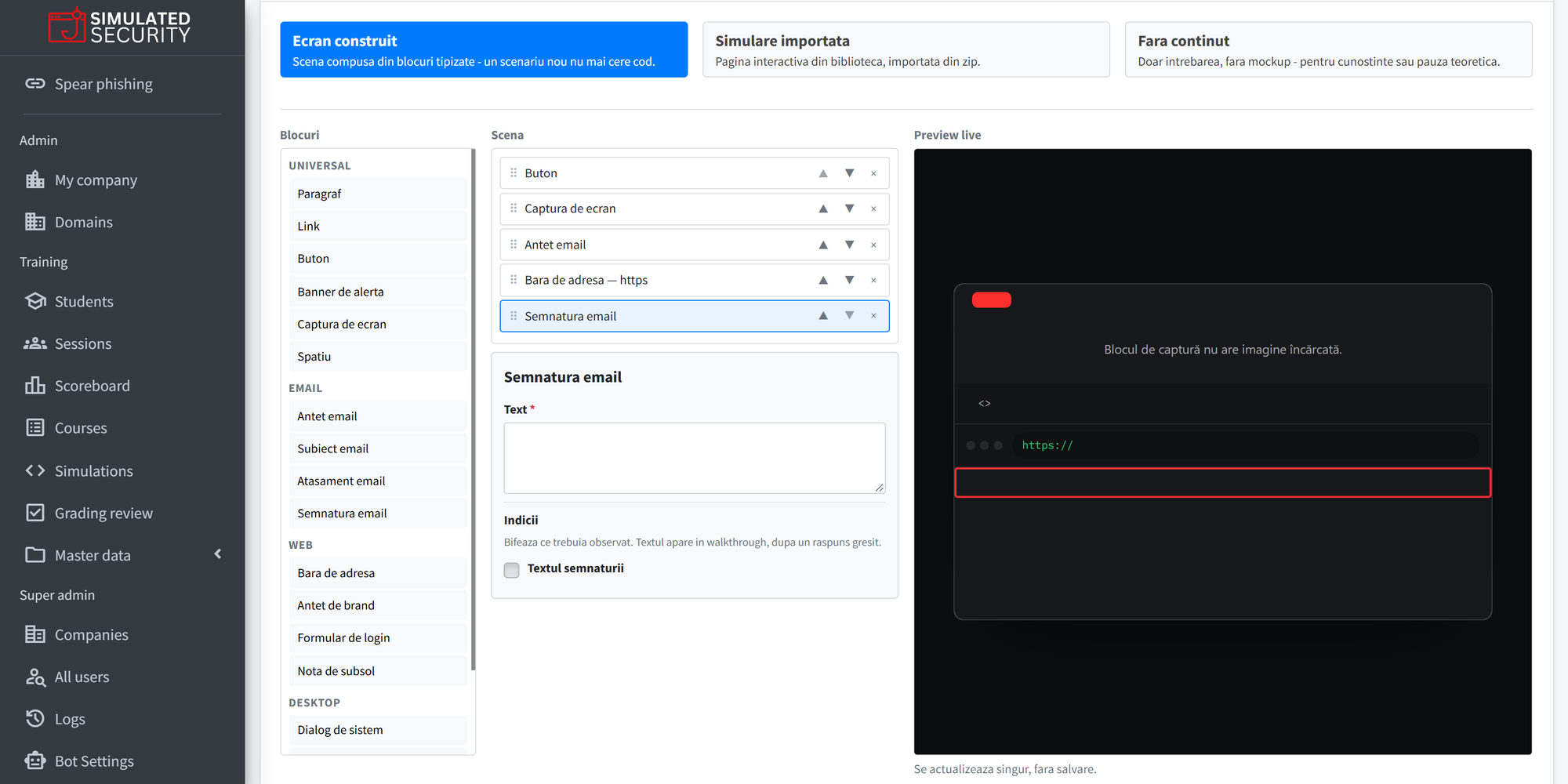
Task: Check the Textul semnaturii checkbox
Action: [512, 570]
